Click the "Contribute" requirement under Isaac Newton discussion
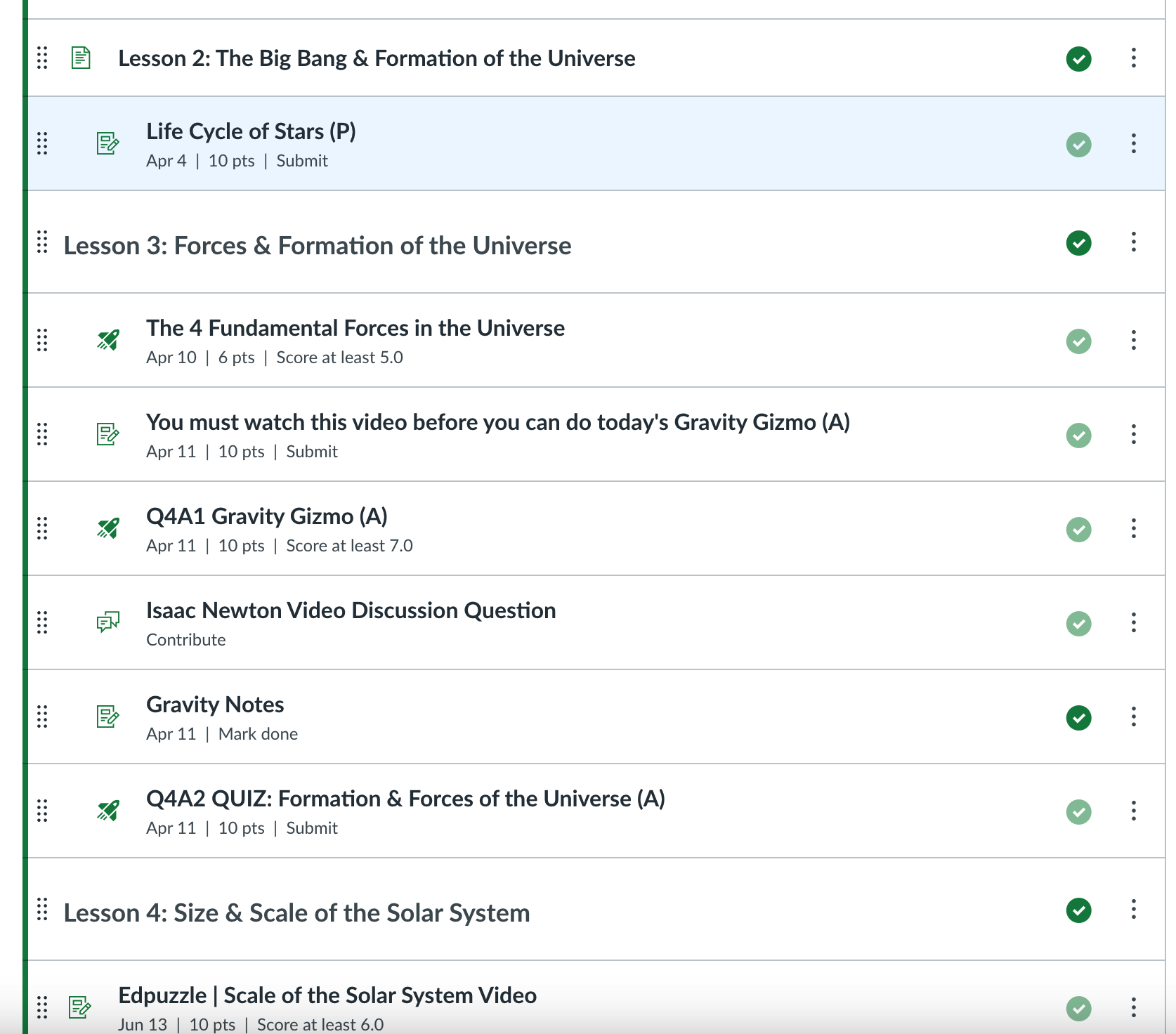This screenshot has width=1176, height=1034. click(186, 640)
